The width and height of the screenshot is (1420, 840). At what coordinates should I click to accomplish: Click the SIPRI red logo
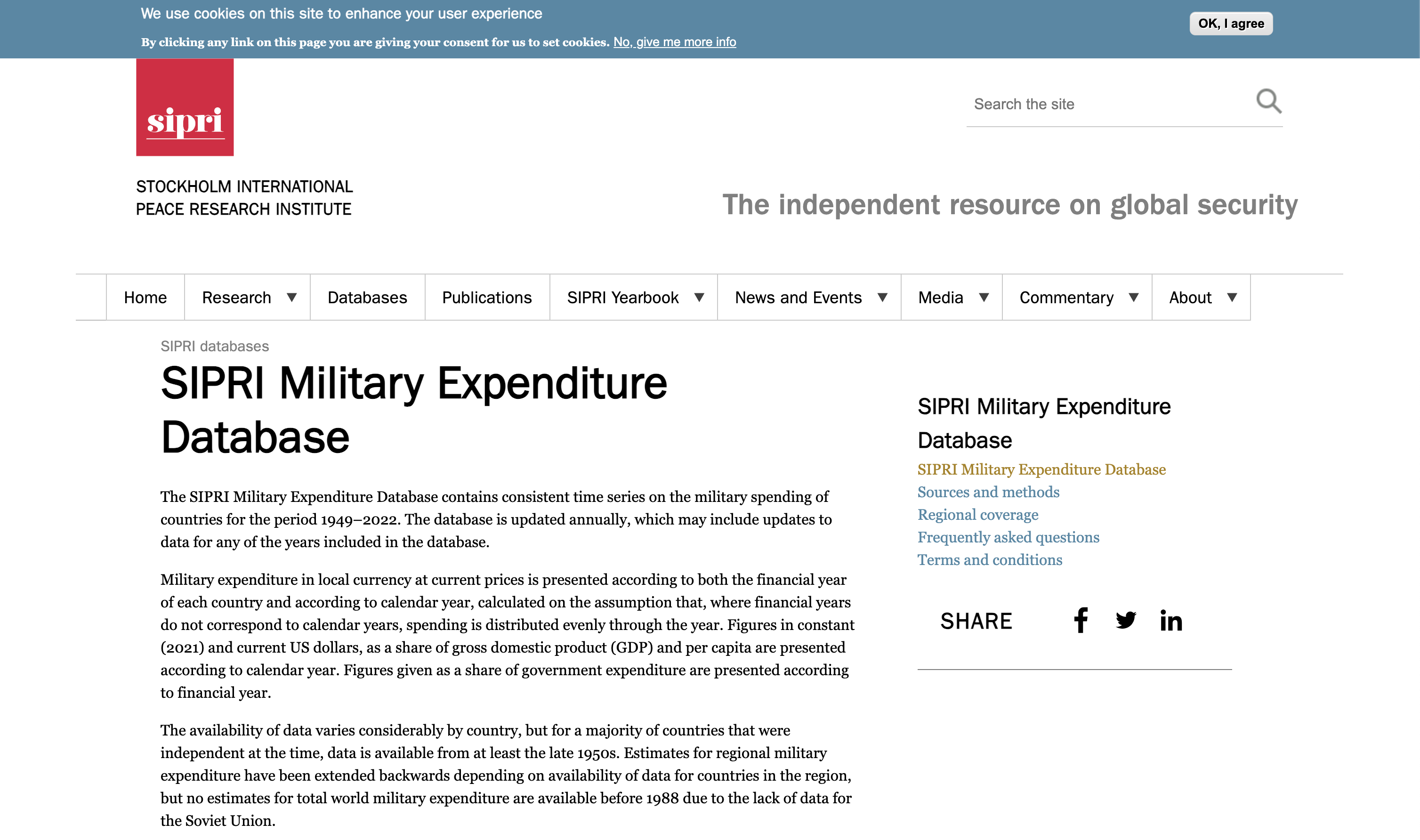pyautogui.click(x=185, y=107)
